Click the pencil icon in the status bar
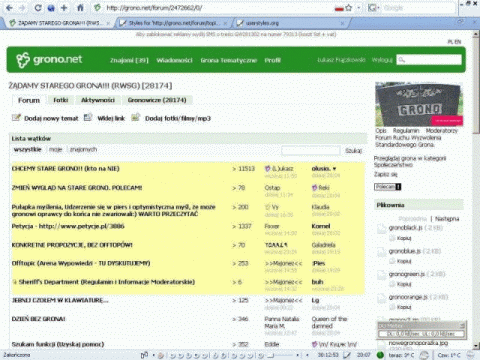 point(347,355)
